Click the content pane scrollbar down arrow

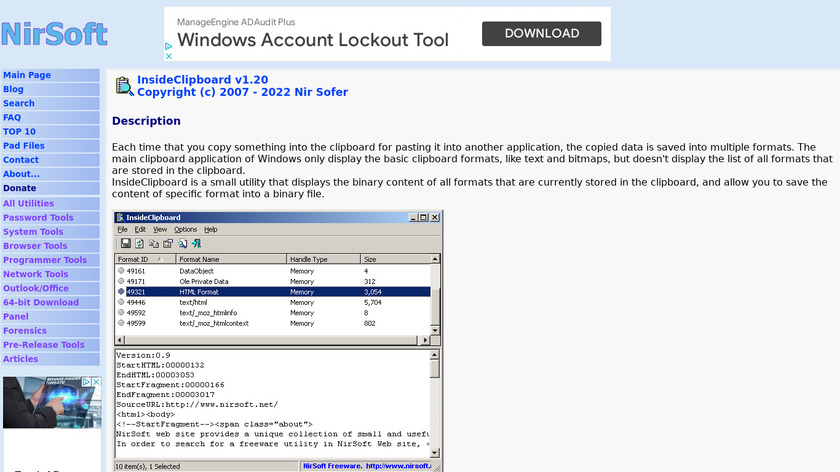click(x=435, y=453)
